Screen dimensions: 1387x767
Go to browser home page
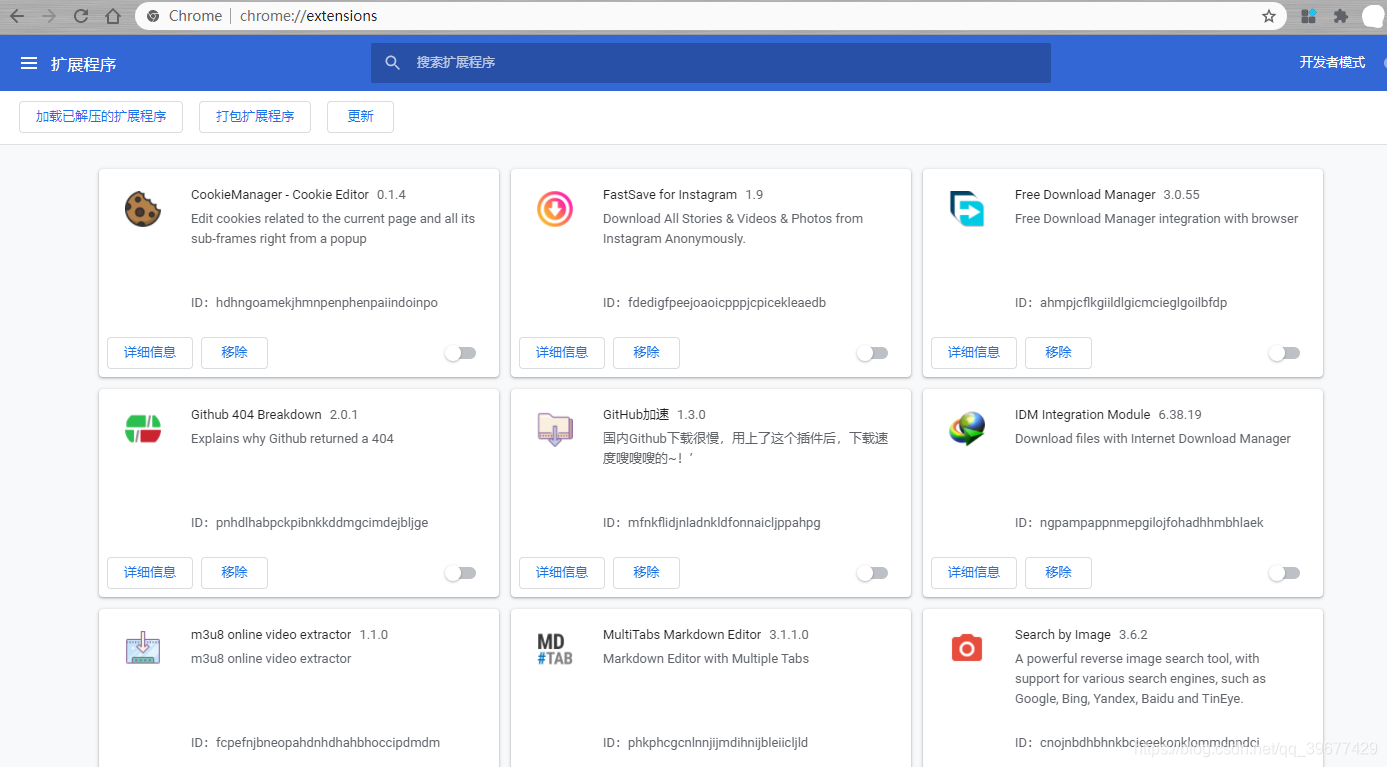113,16
